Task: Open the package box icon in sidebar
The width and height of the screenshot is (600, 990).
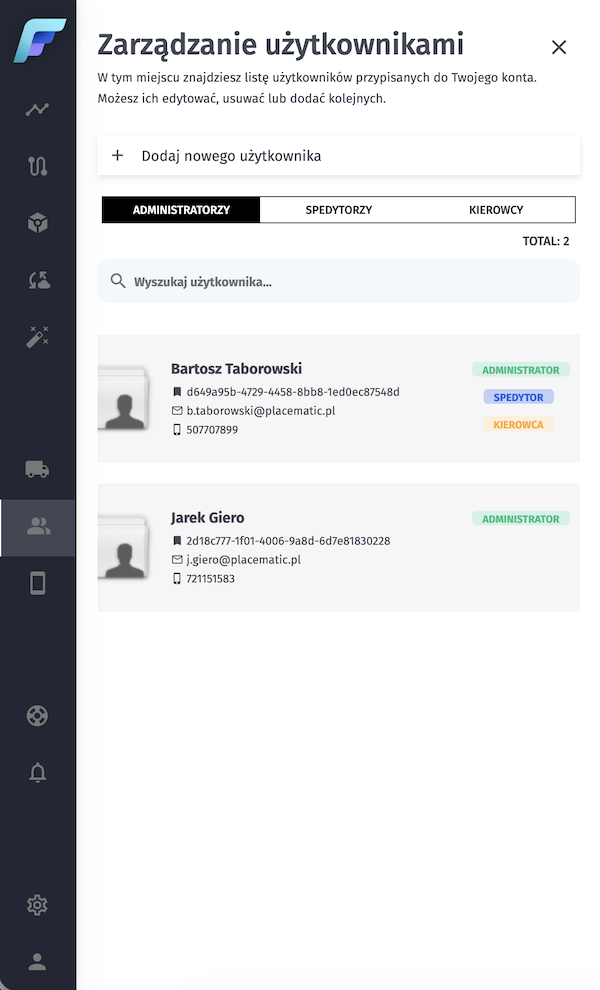Action: pos(38,223)
